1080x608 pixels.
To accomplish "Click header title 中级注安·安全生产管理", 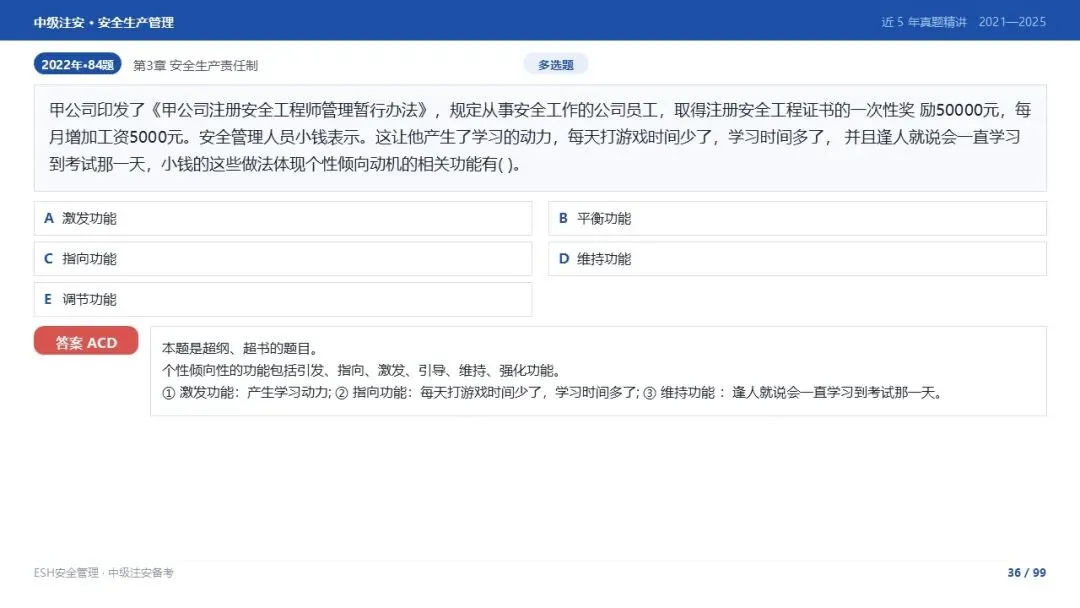I will (x=104, y=23).
